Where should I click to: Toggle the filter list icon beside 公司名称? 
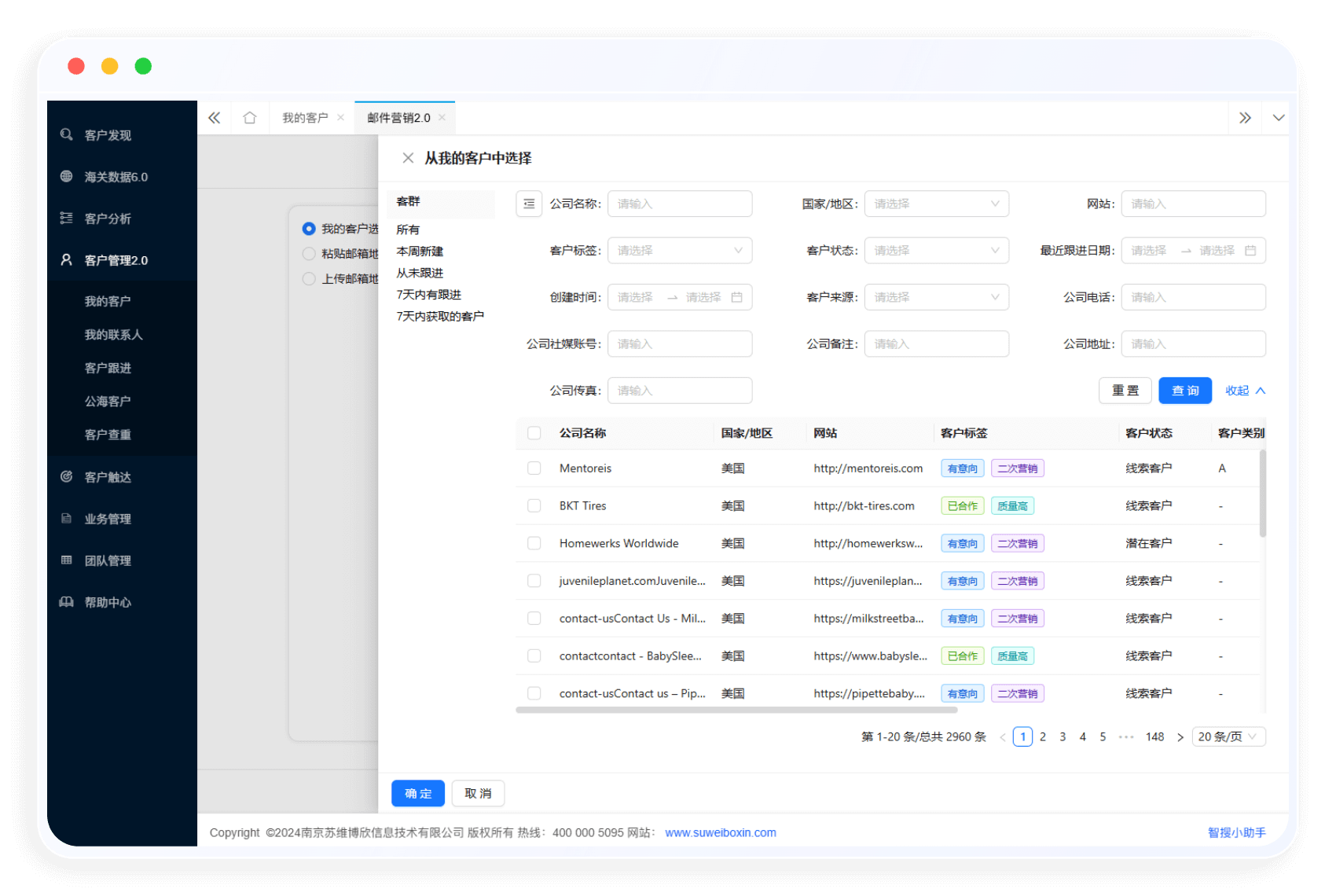tap(529, 204)
